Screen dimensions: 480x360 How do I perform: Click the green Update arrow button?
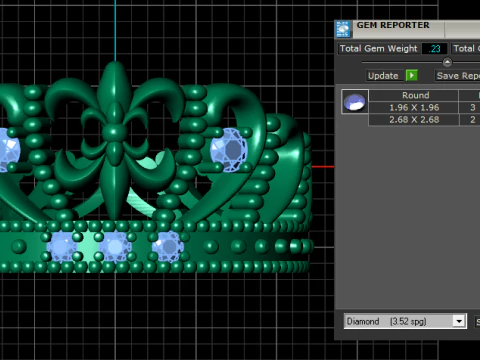tap(412, 75)
